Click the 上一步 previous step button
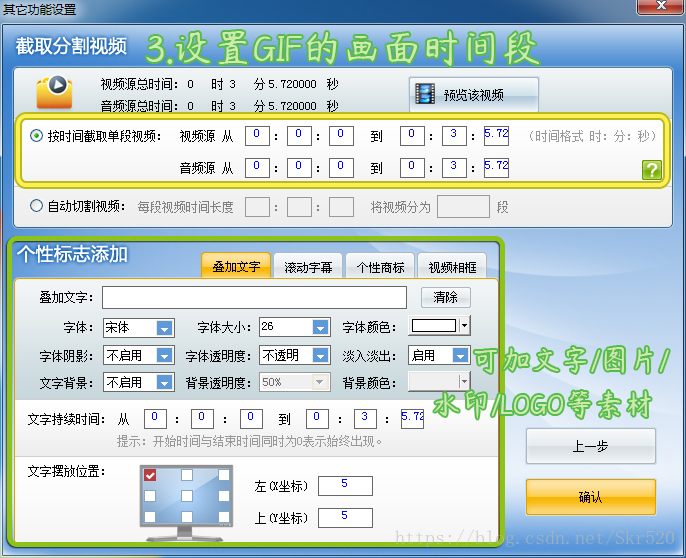 click(591, 446)
